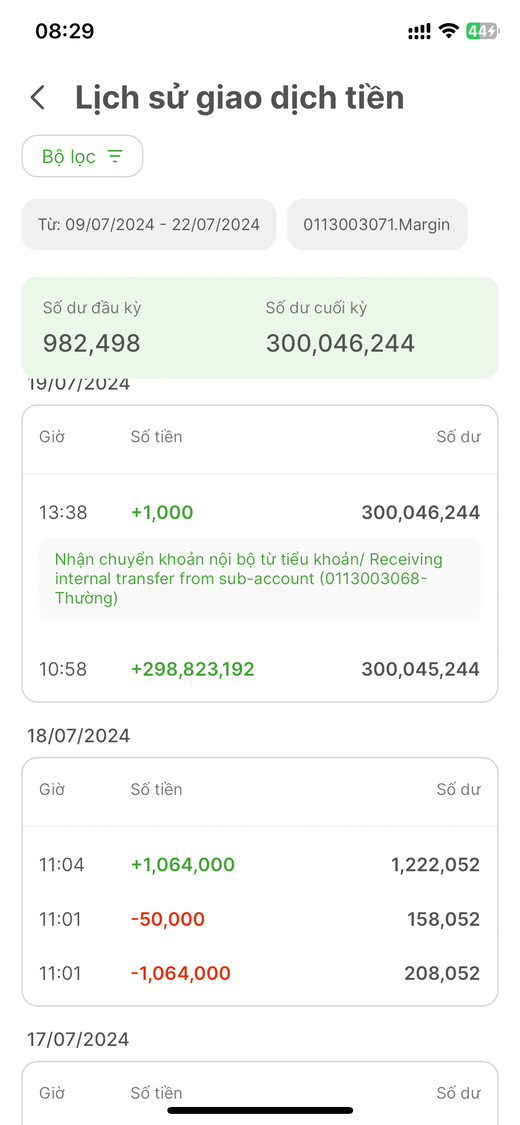The image size is (520, 1125).
Task: Tap the cellular signal icon
Action: pyautogui.click(x=420, y=31)
